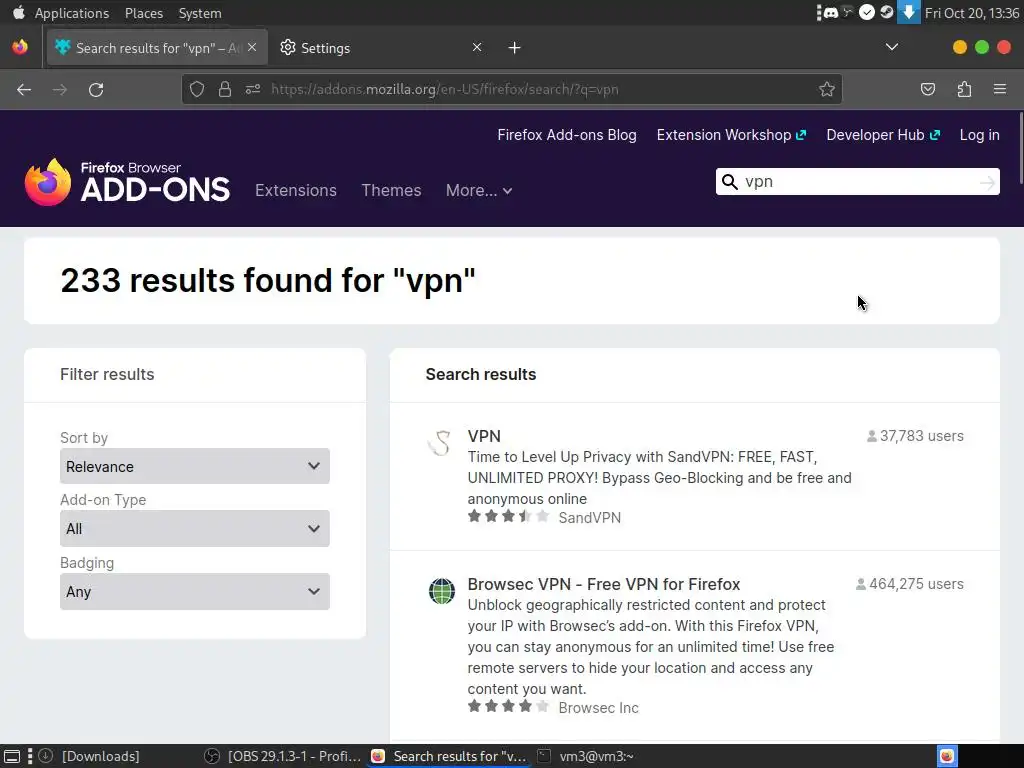The image size is (1024, 768).
Task: Close the Settings tab
Action: point(477,47)
